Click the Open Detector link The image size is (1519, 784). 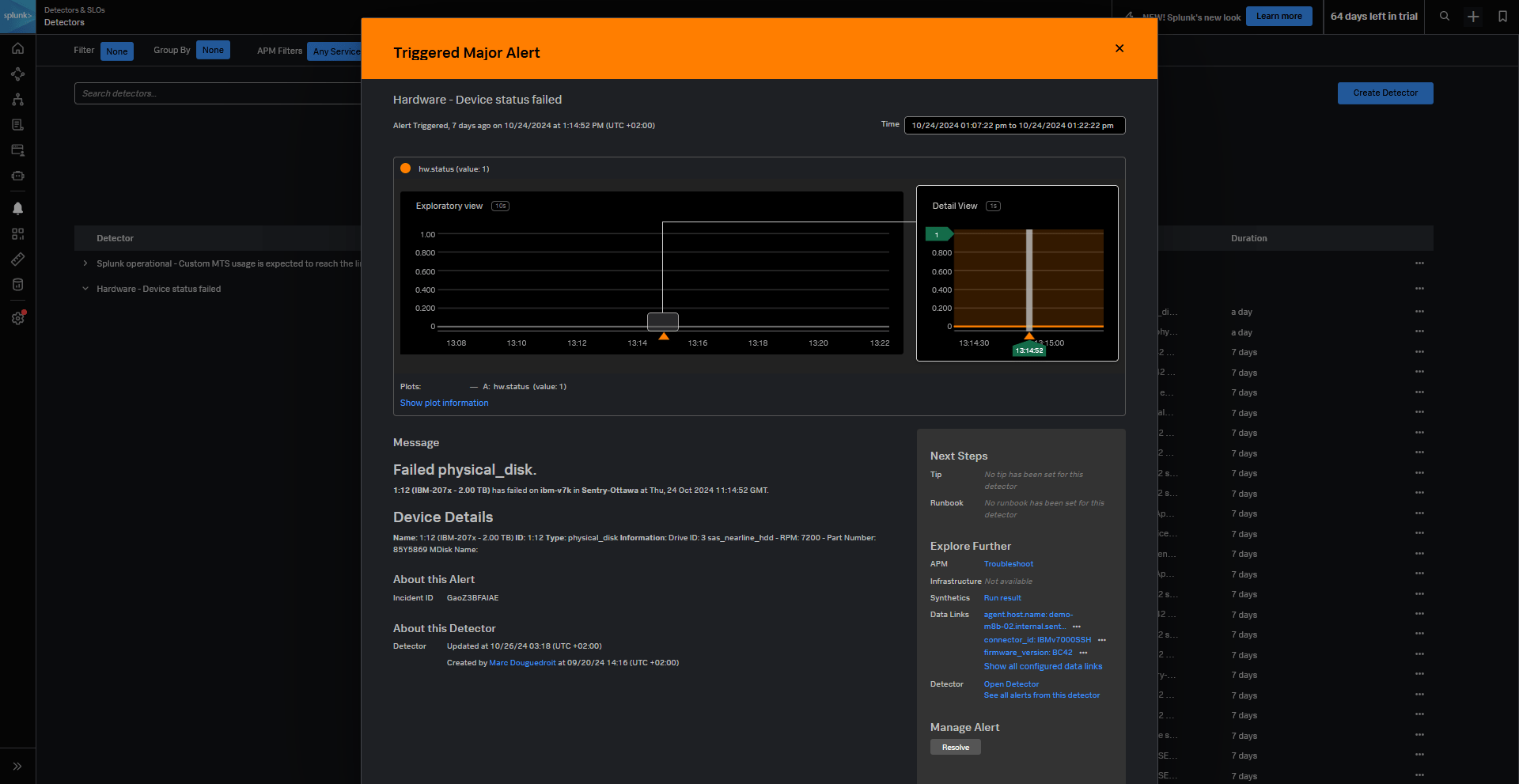coord(1011,684)
